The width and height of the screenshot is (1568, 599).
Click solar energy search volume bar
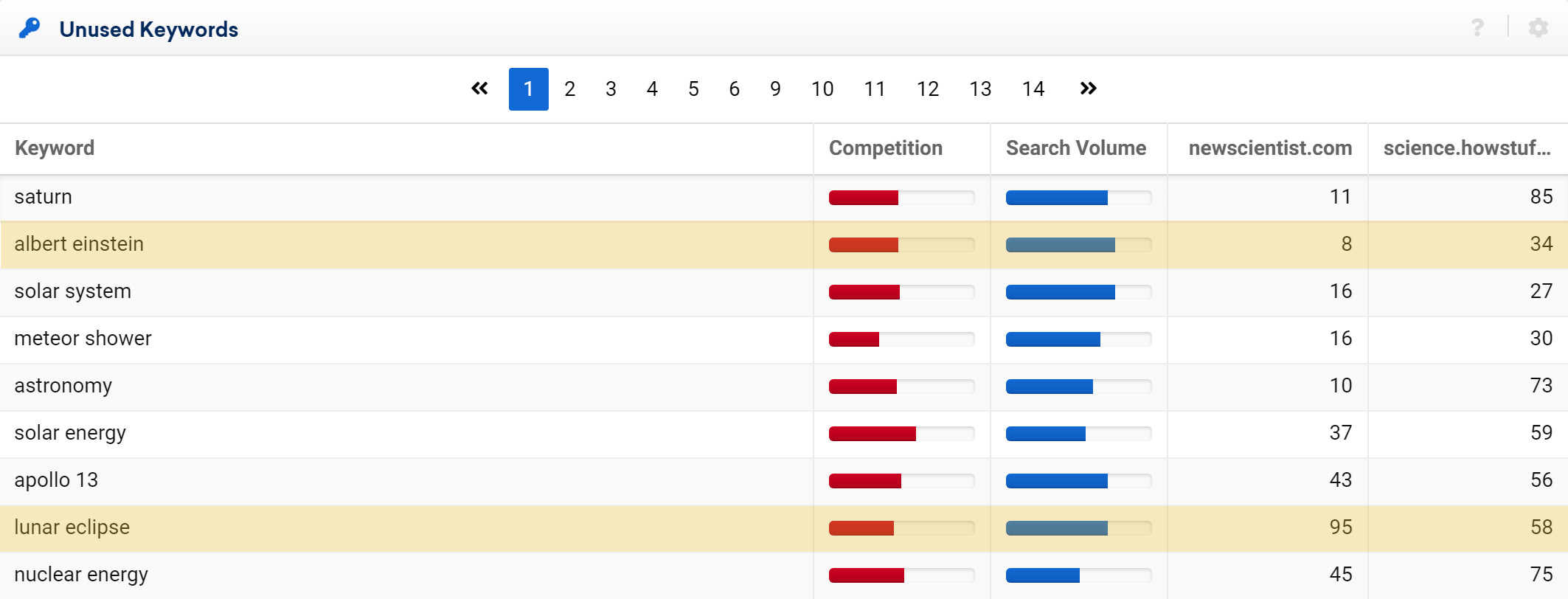1046,434
